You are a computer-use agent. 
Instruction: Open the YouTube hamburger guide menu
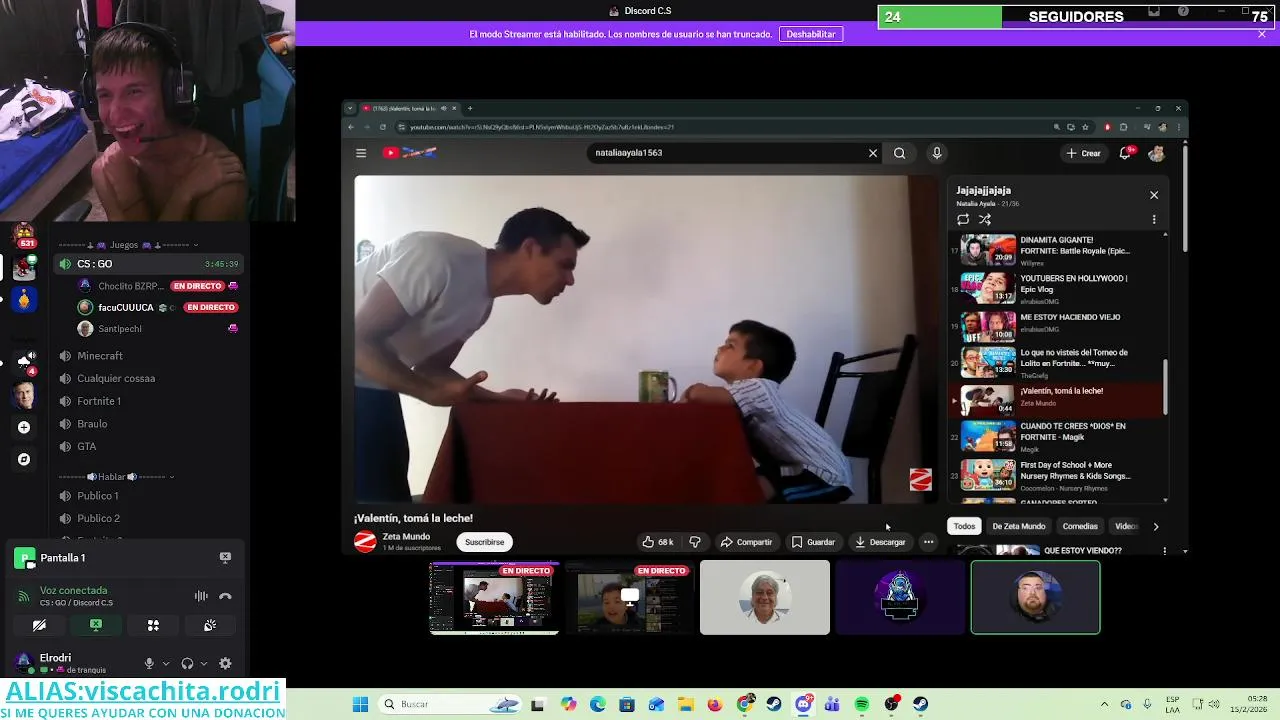(361, 153)
